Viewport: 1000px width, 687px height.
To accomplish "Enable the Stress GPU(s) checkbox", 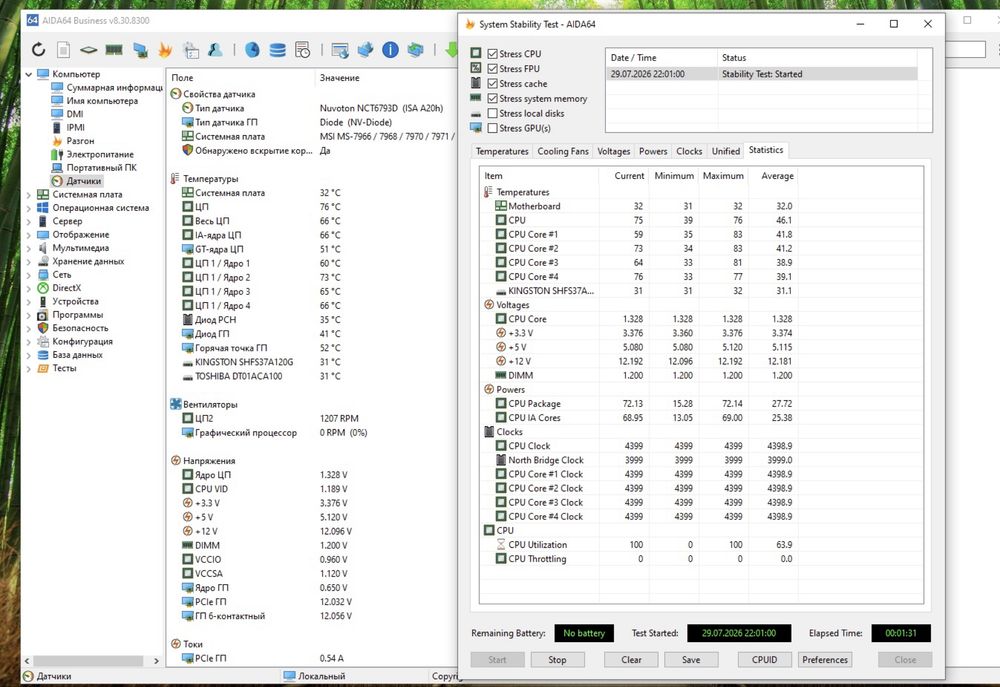I will pyautogui.click(x=492, y=128).
